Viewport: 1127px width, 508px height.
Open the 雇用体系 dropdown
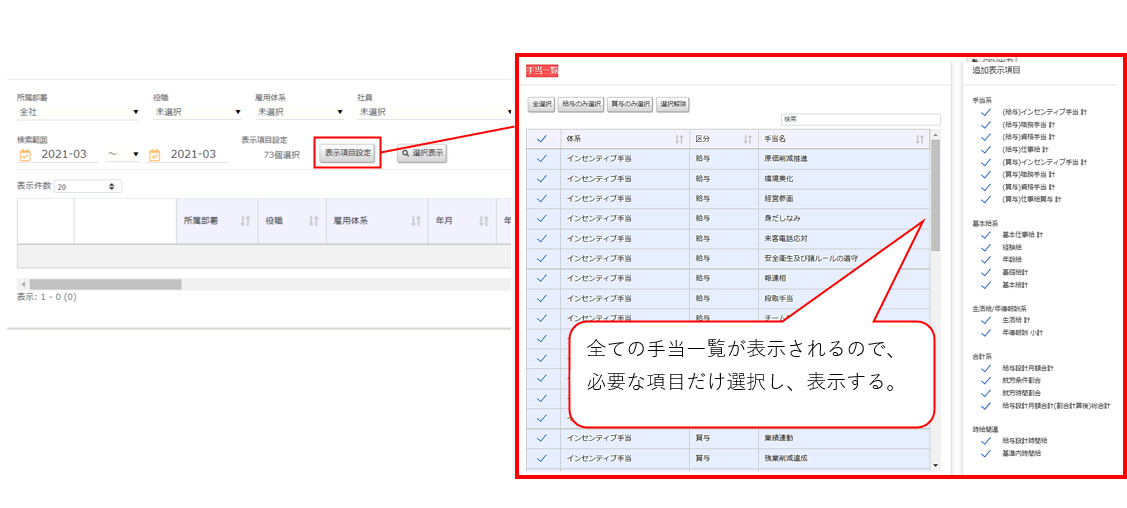coord(299,112)
